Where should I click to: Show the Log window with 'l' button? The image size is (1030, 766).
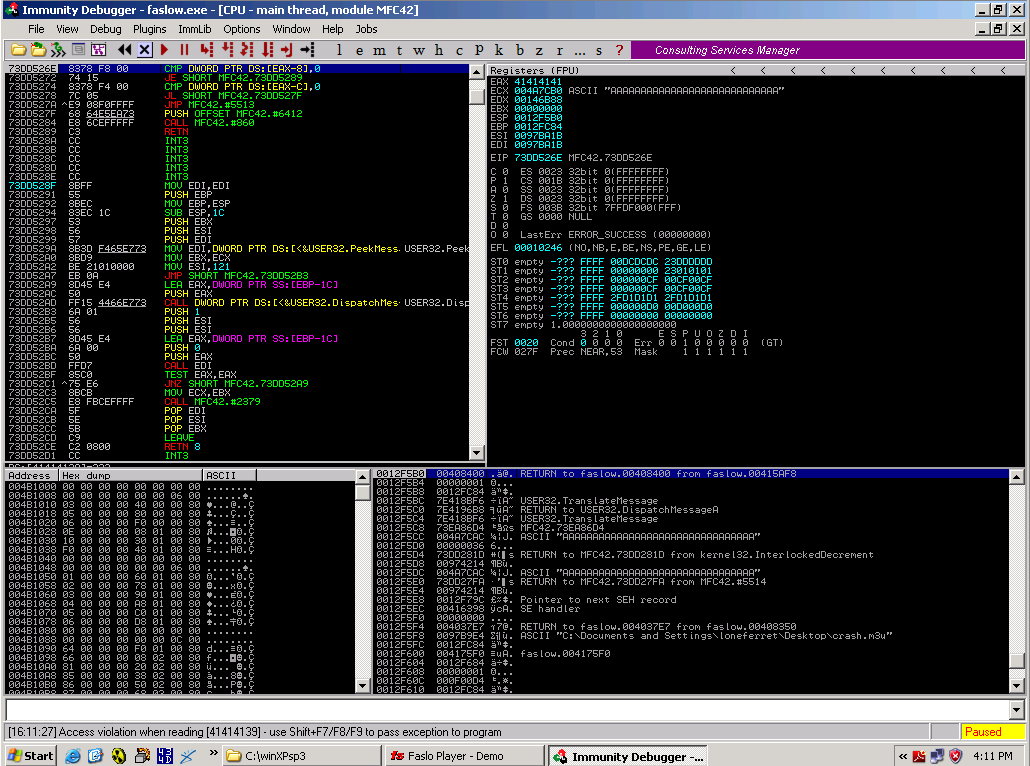(x=339, y=50)
